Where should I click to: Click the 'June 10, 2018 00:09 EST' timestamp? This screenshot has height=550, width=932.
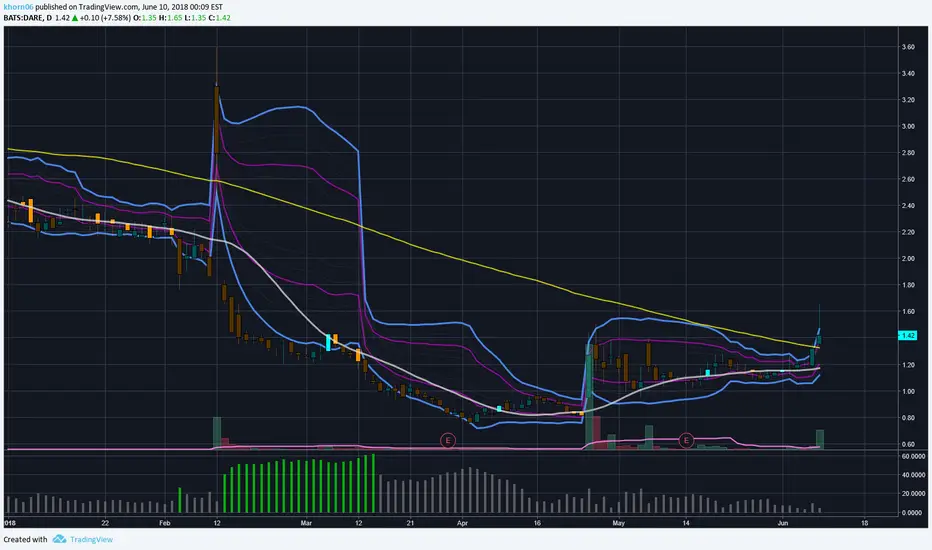(x=182, y=7)
